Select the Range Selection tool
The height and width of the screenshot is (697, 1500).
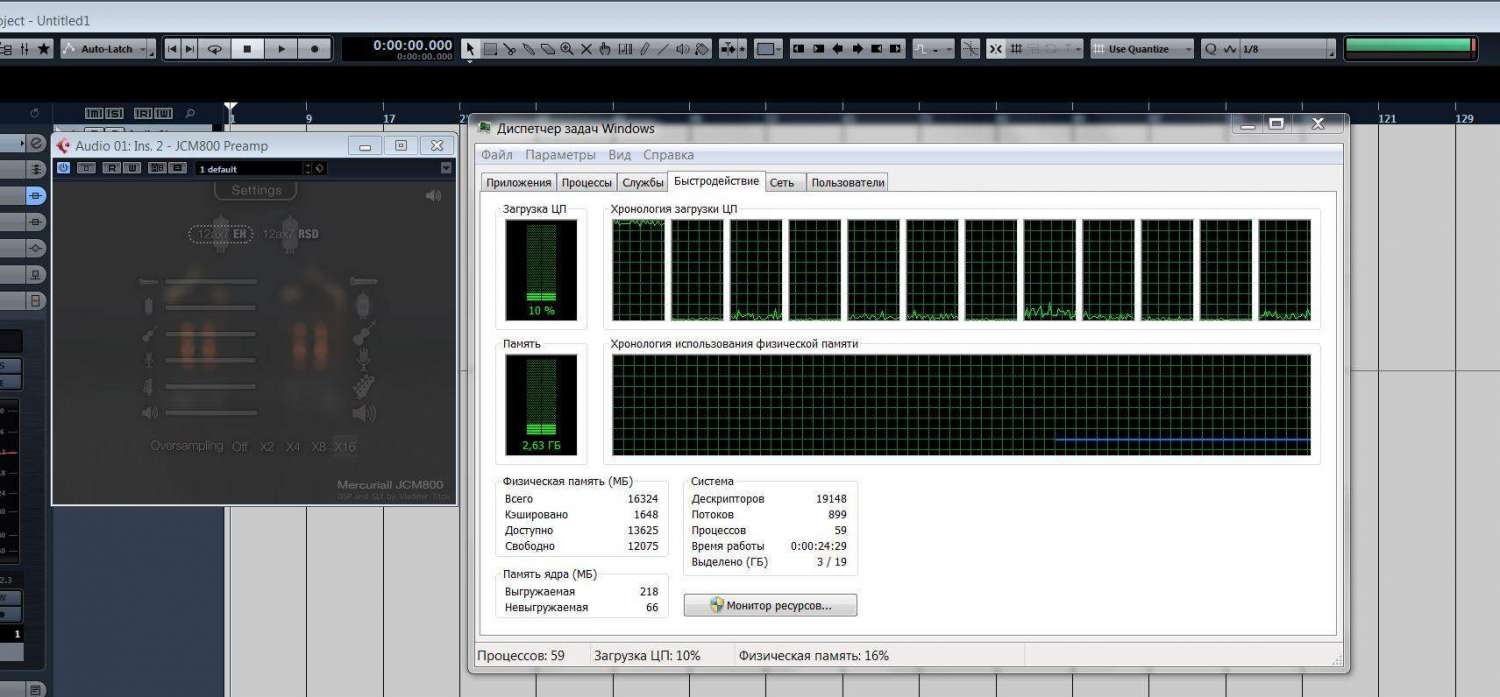tap(490, 48)
